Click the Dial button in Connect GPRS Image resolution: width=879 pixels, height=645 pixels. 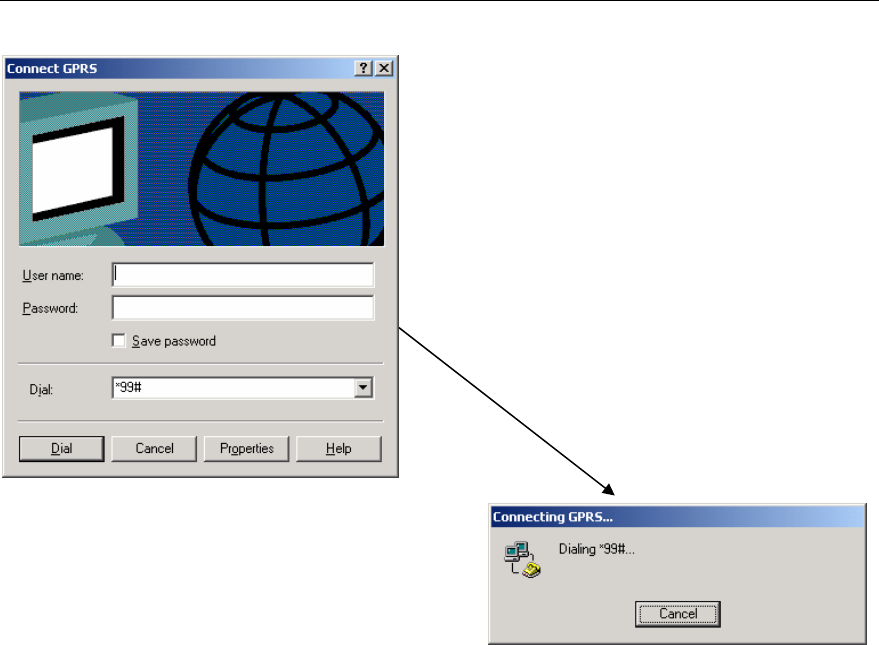(62, 449)
